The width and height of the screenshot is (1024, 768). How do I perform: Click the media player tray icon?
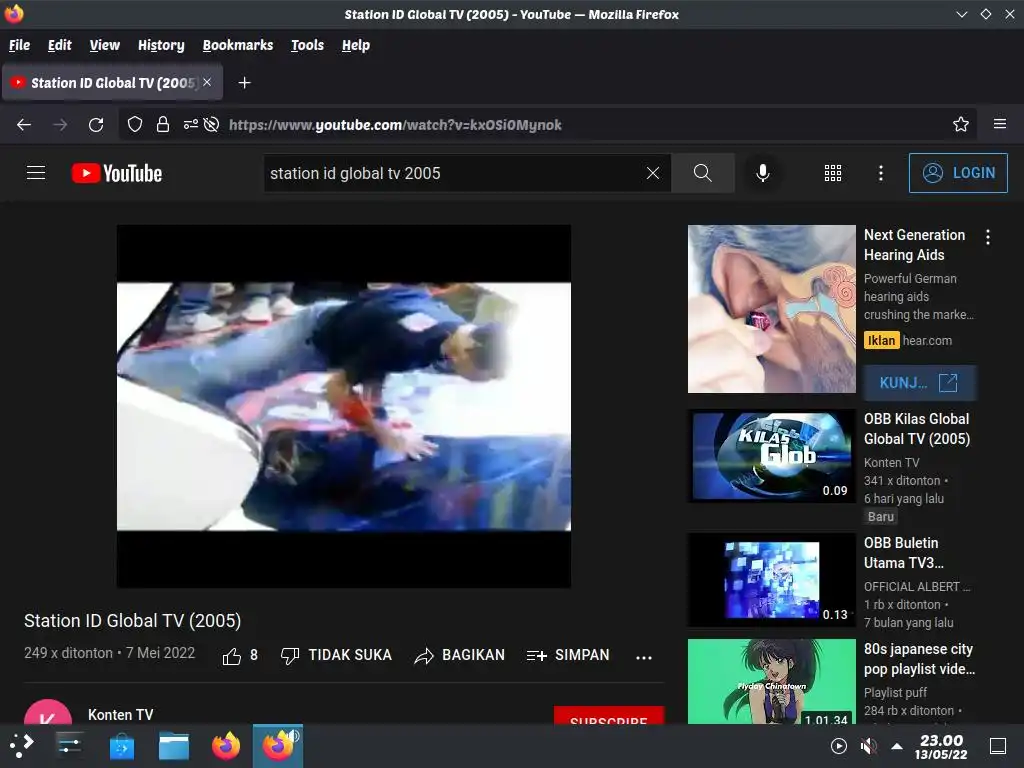(x=839, y=746)
